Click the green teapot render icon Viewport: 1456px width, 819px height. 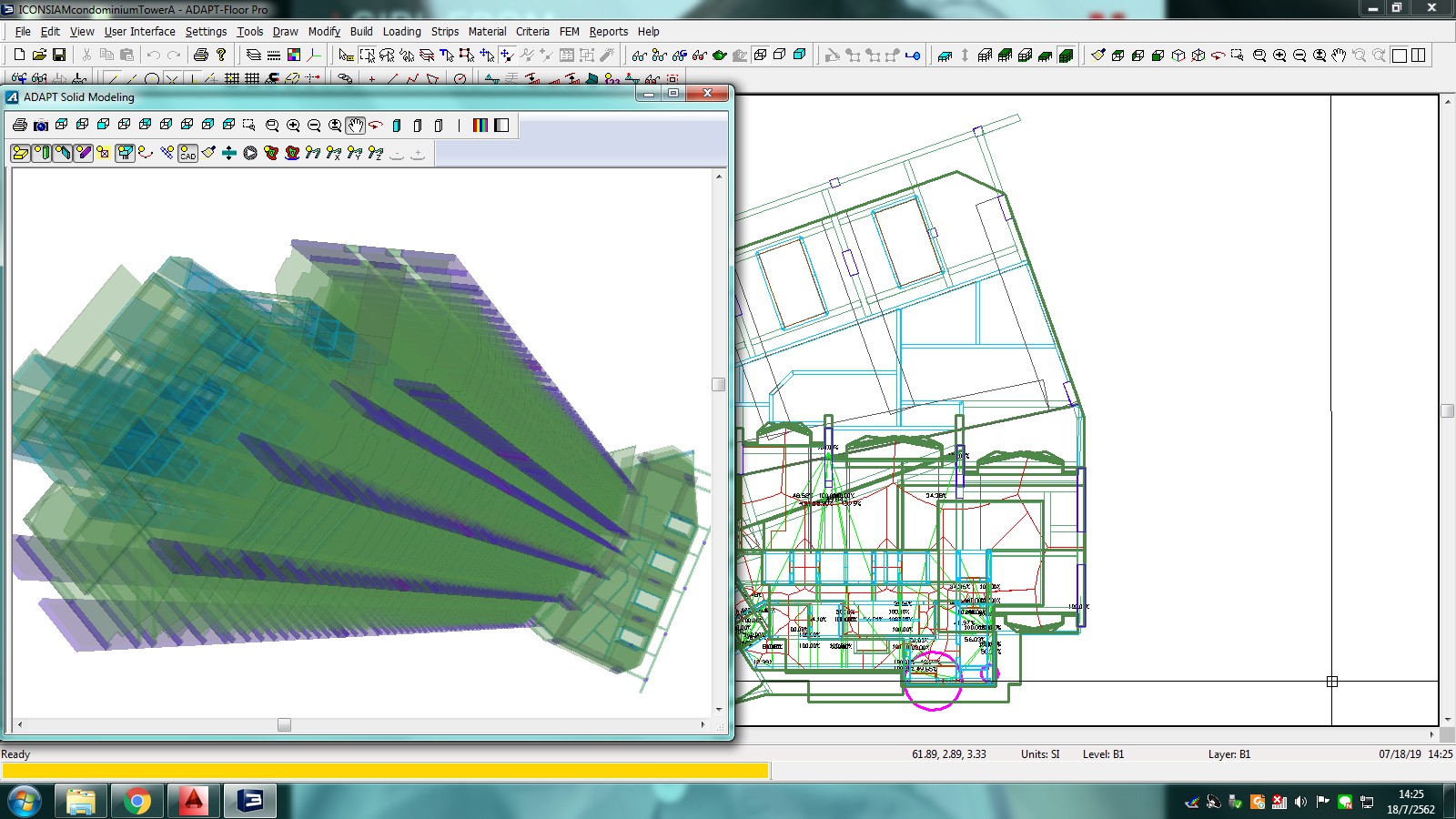[x=719, y=56]
